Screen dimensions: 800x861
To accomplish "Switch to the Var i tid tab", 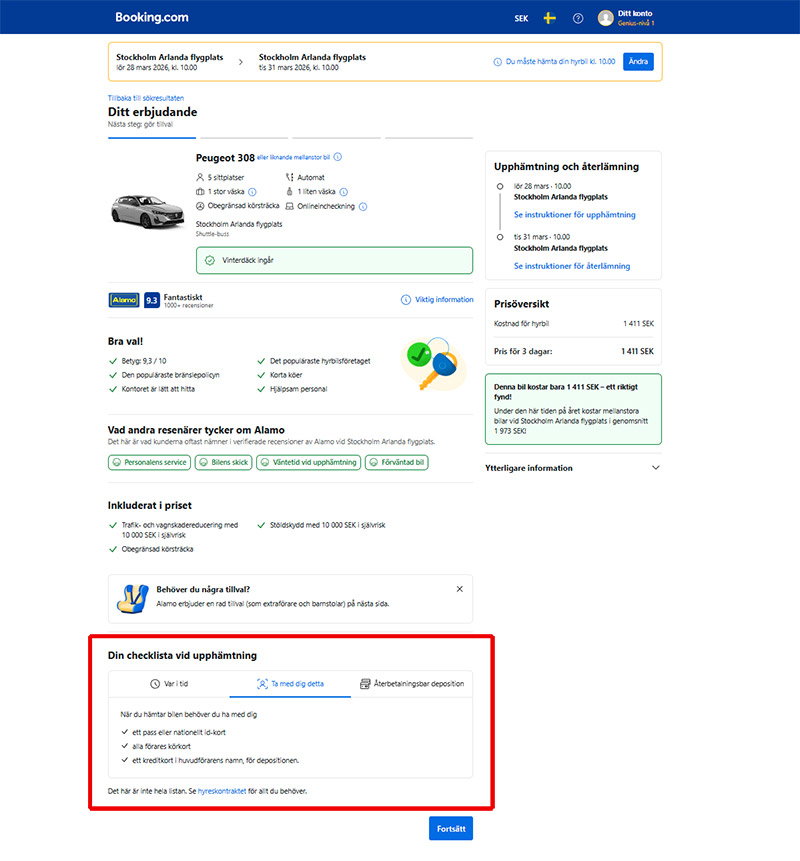I will [169, 684].
